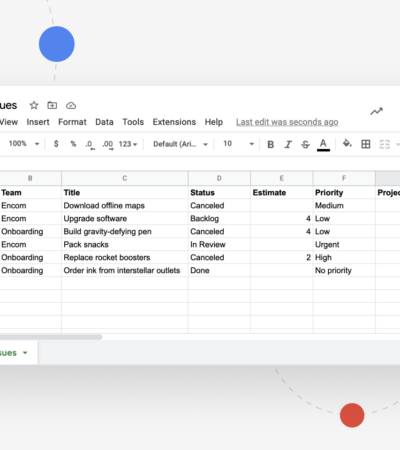Select Encom team cell for Pack snacks
Image resolution: width=400 pixels, height=450 pixels.
point(30,244)
